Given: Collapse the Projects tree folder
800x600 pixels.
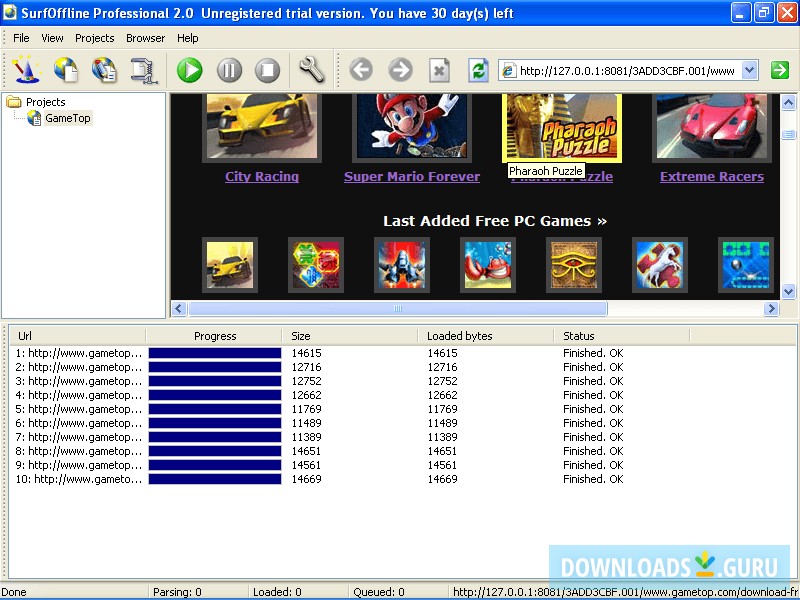Looking at the screenshot, I should (12, 101).
